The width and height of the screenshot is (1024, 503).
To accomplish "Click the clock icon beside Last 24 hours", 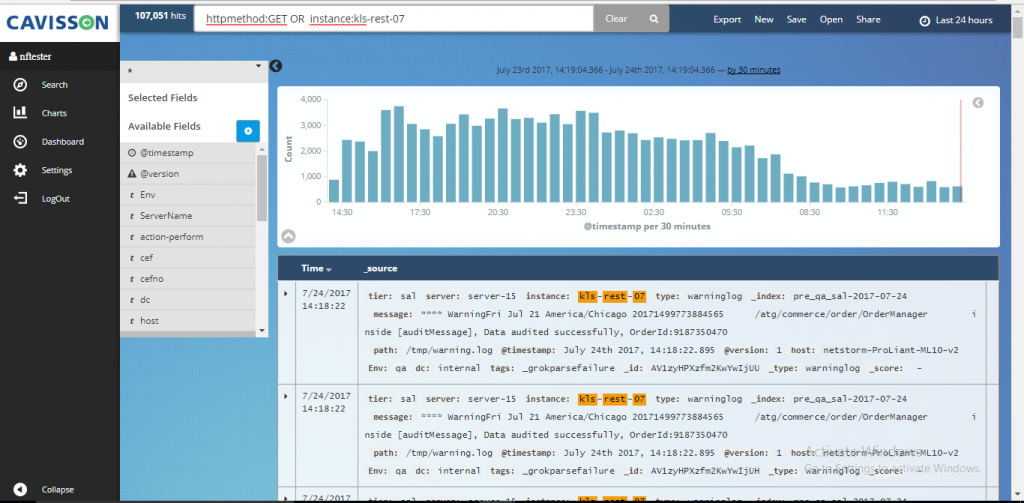I will pyautogui.click(x=924, y=20).
